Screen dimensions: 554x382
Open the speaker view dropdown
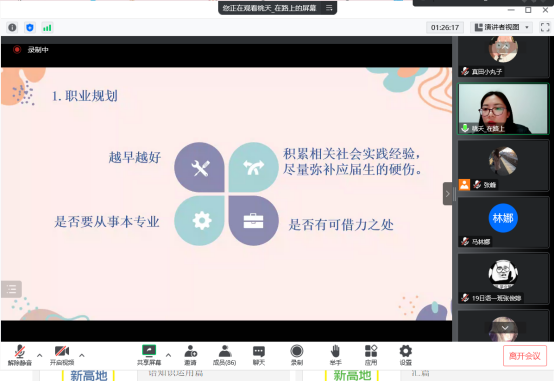tap(501, 27)
